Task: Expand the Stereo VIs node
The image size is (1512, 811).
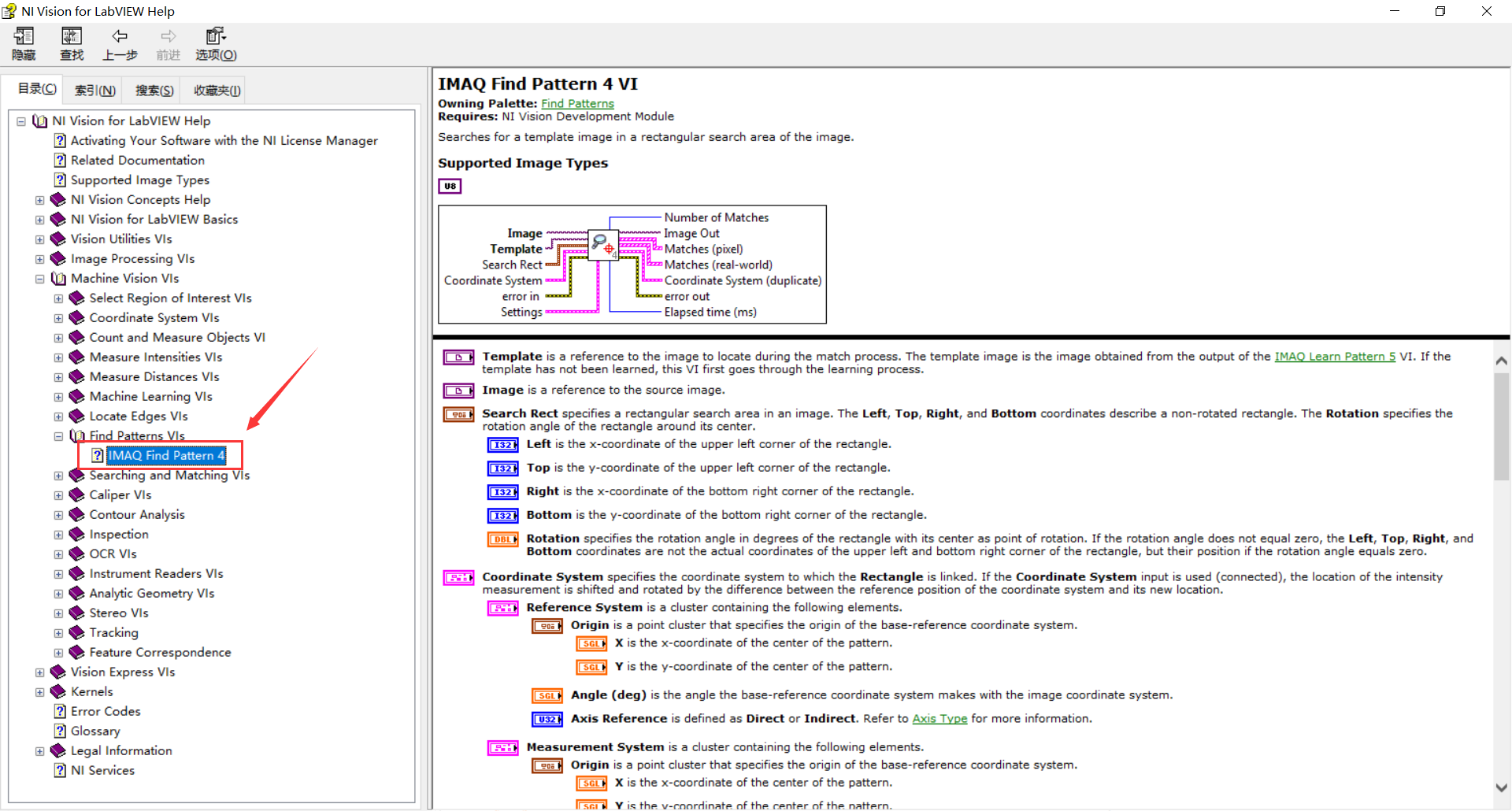Action: click(x=58, y=613)
